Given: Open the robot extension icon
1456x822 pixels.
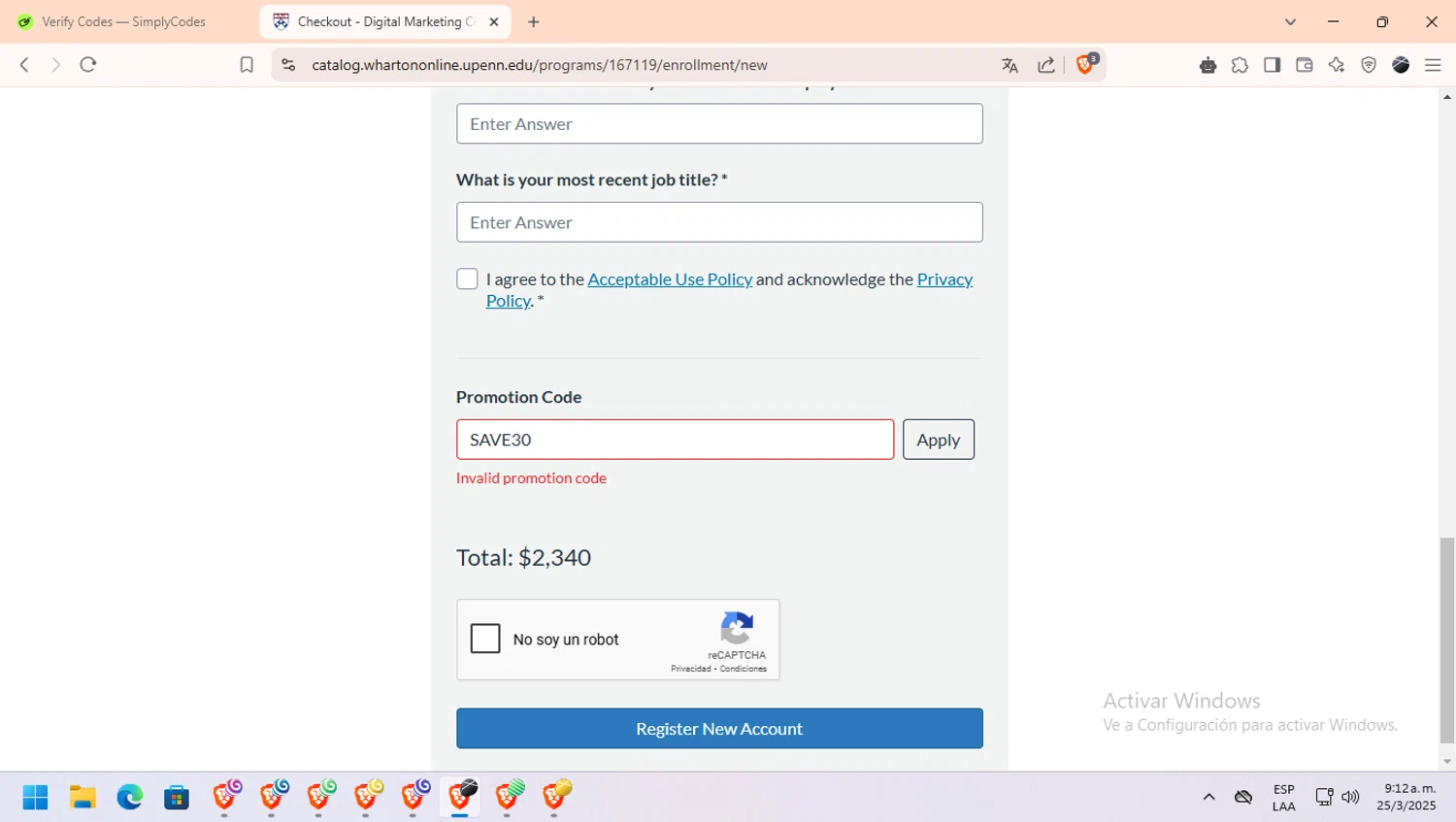Looking at the screenshot, I should point(1208,65).
